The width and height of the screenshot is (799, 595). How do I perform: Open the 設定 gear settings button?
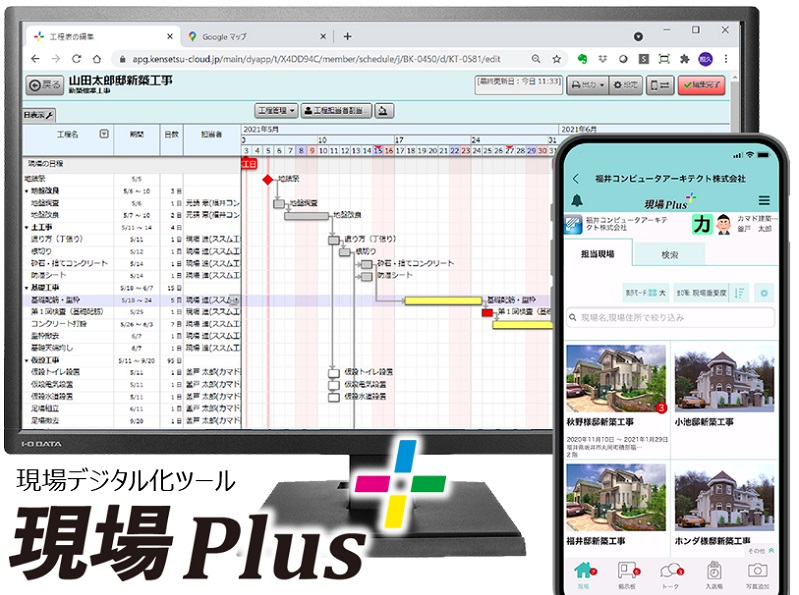(x=626, y=85)
